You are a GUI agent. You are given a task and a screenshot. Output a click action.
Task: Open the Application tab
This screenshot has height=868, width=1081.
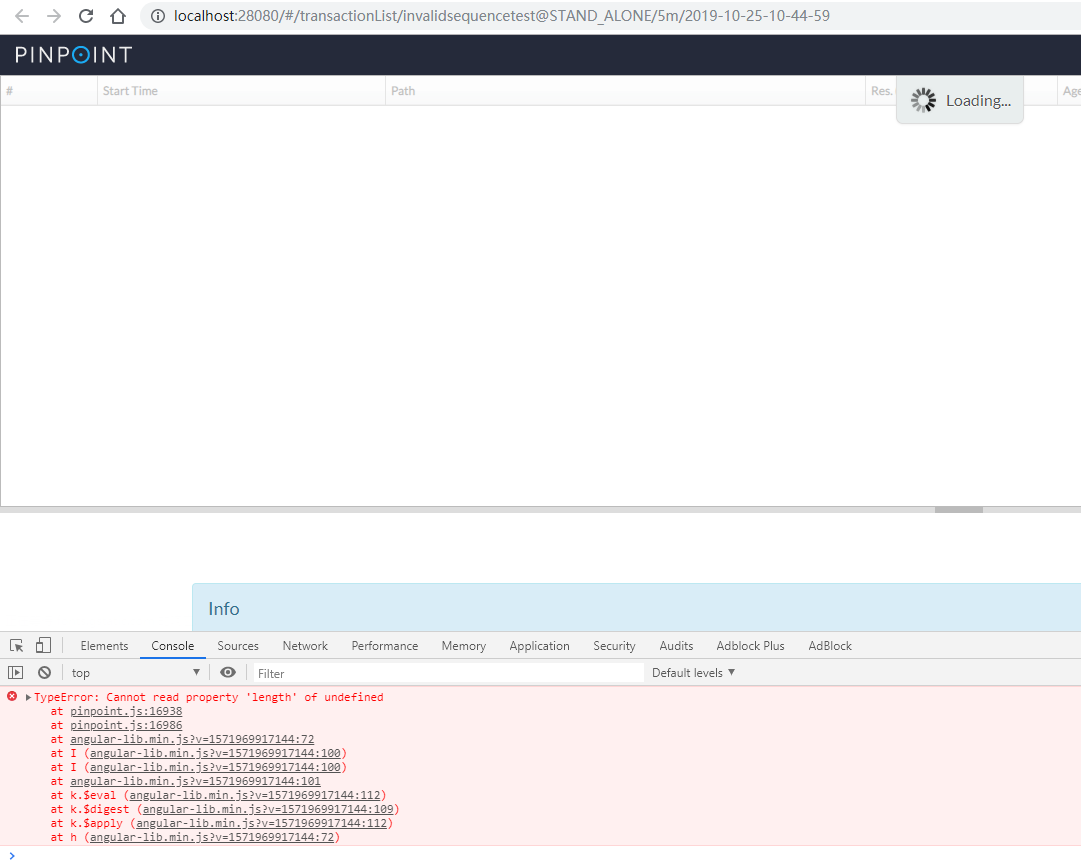click(x=539, y=646)
